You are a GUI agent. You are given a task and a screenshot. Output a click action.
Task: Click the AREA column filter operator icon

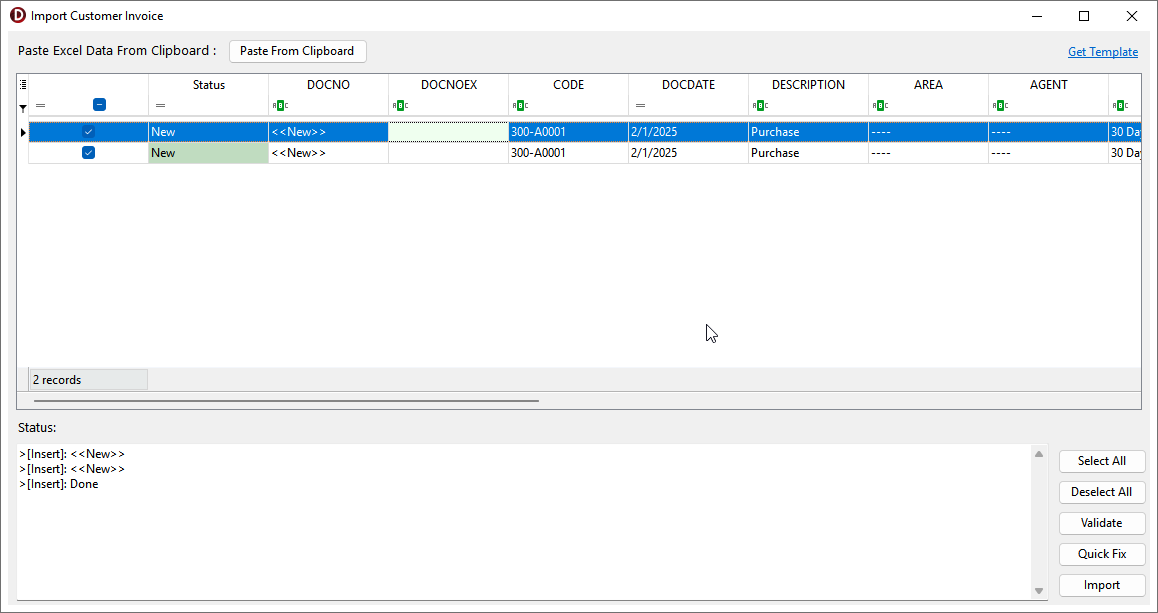click(880, 106)
